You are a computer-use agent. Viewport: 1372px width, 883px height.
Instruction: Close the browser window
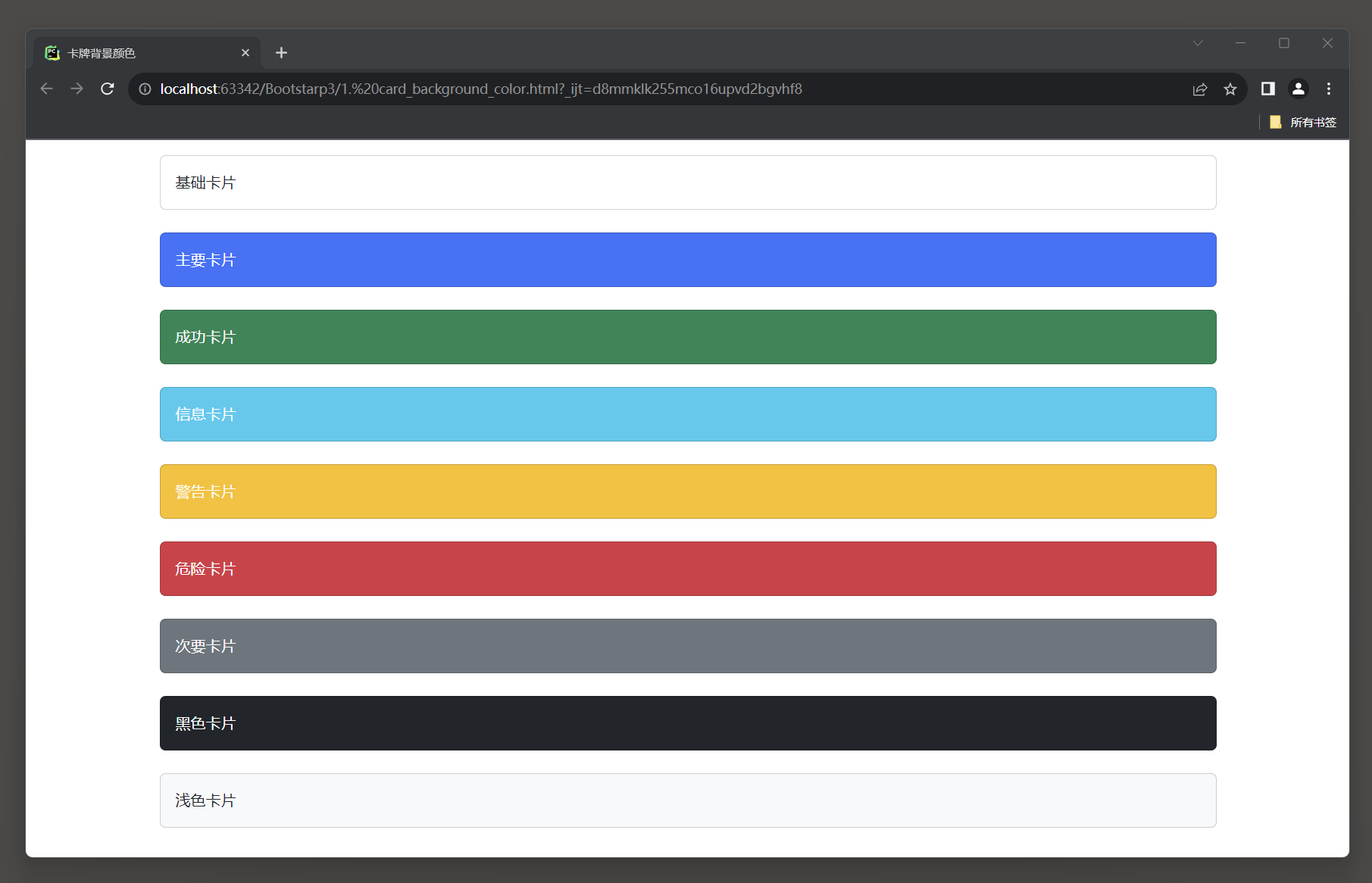click(1327, 43)
